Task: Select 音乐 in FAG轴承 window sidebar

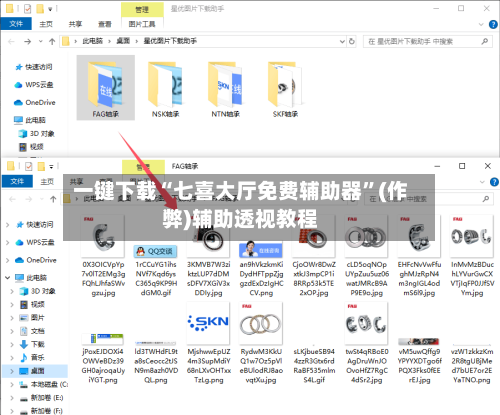Action: 32,358
